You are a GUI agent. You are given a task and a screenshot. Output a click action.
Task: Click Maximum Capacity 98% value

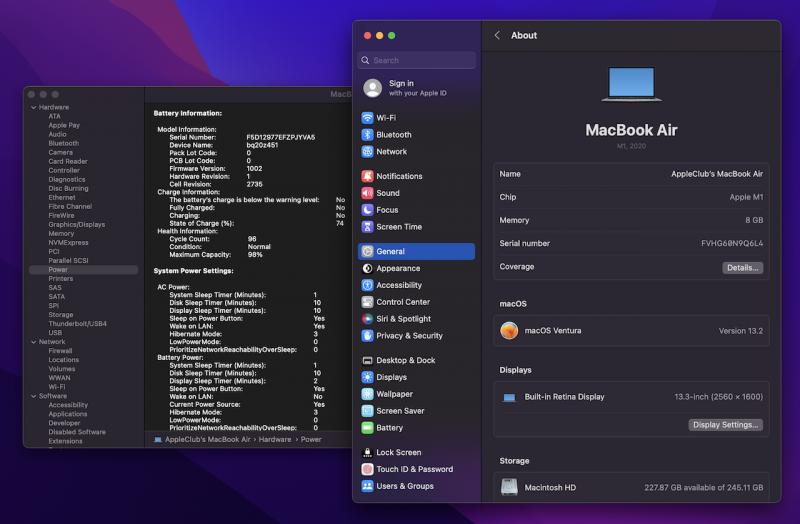click(255, 255)
